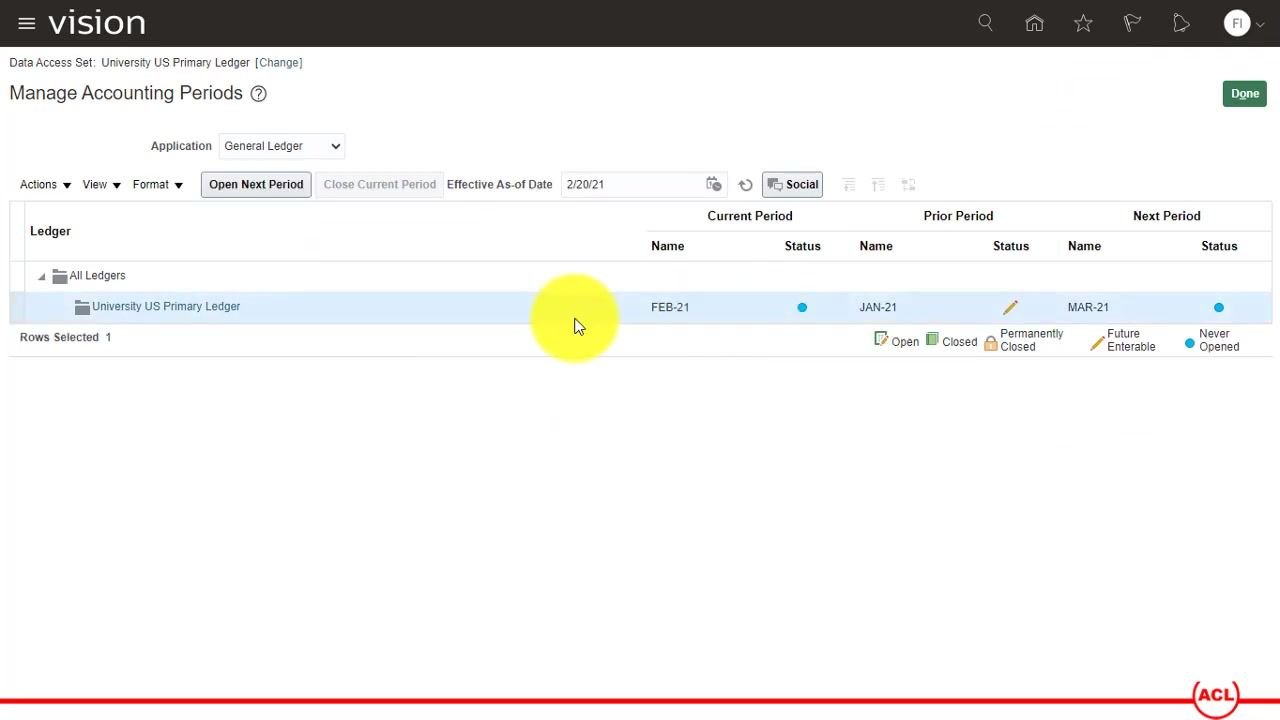Open the Watchlist flag icon
The image size is (1280, 720).
[x=1132, y=23]
